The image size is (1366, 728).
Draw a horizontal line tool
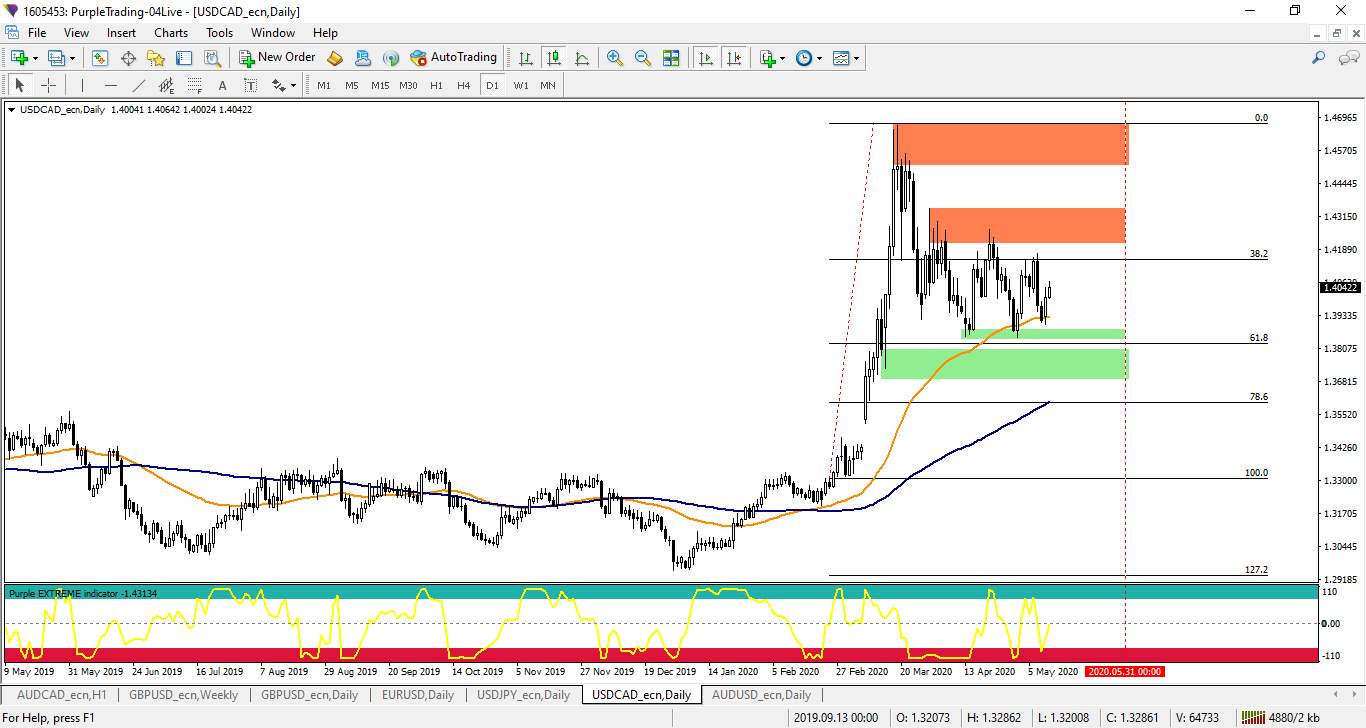pos(110,85)
